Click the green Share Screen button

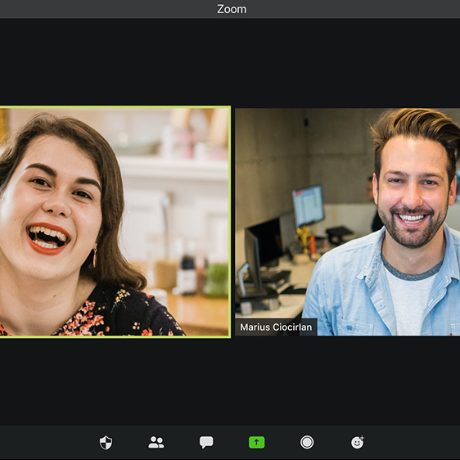[x=257, y=443]
